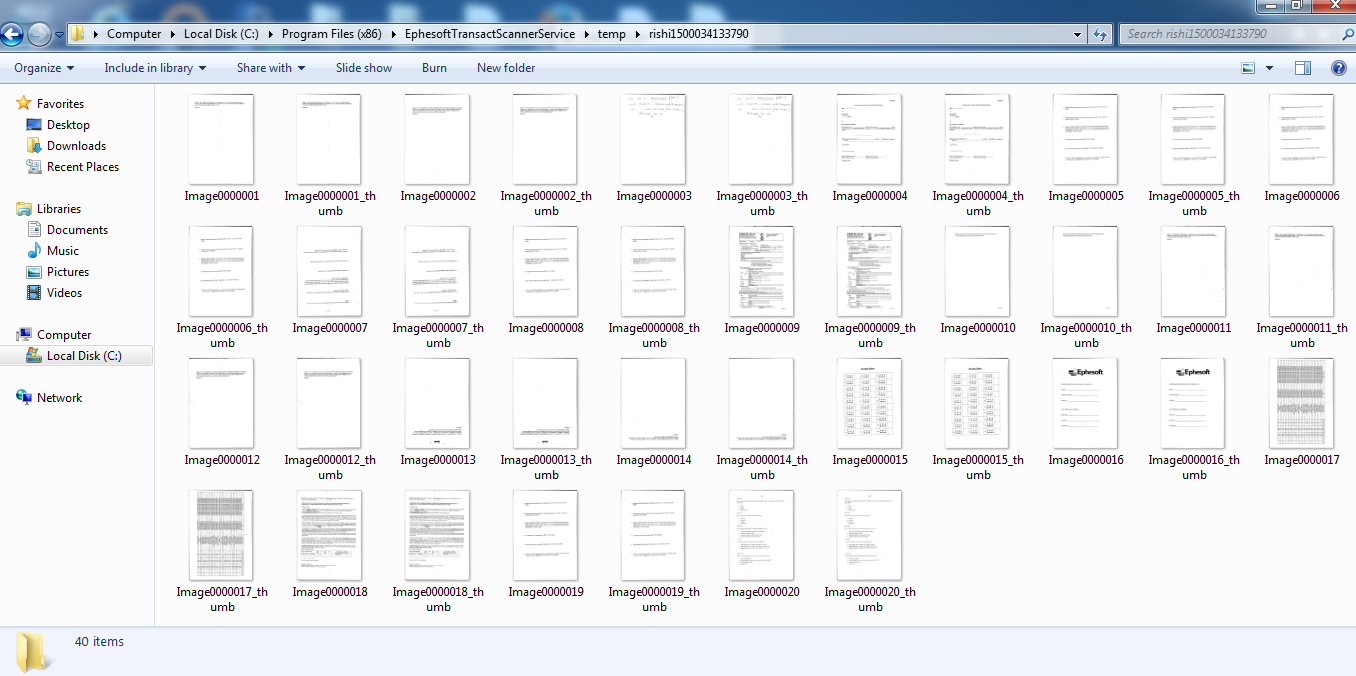
Task: Select the Image0000001_thumb file
Action: coord(330,154)
